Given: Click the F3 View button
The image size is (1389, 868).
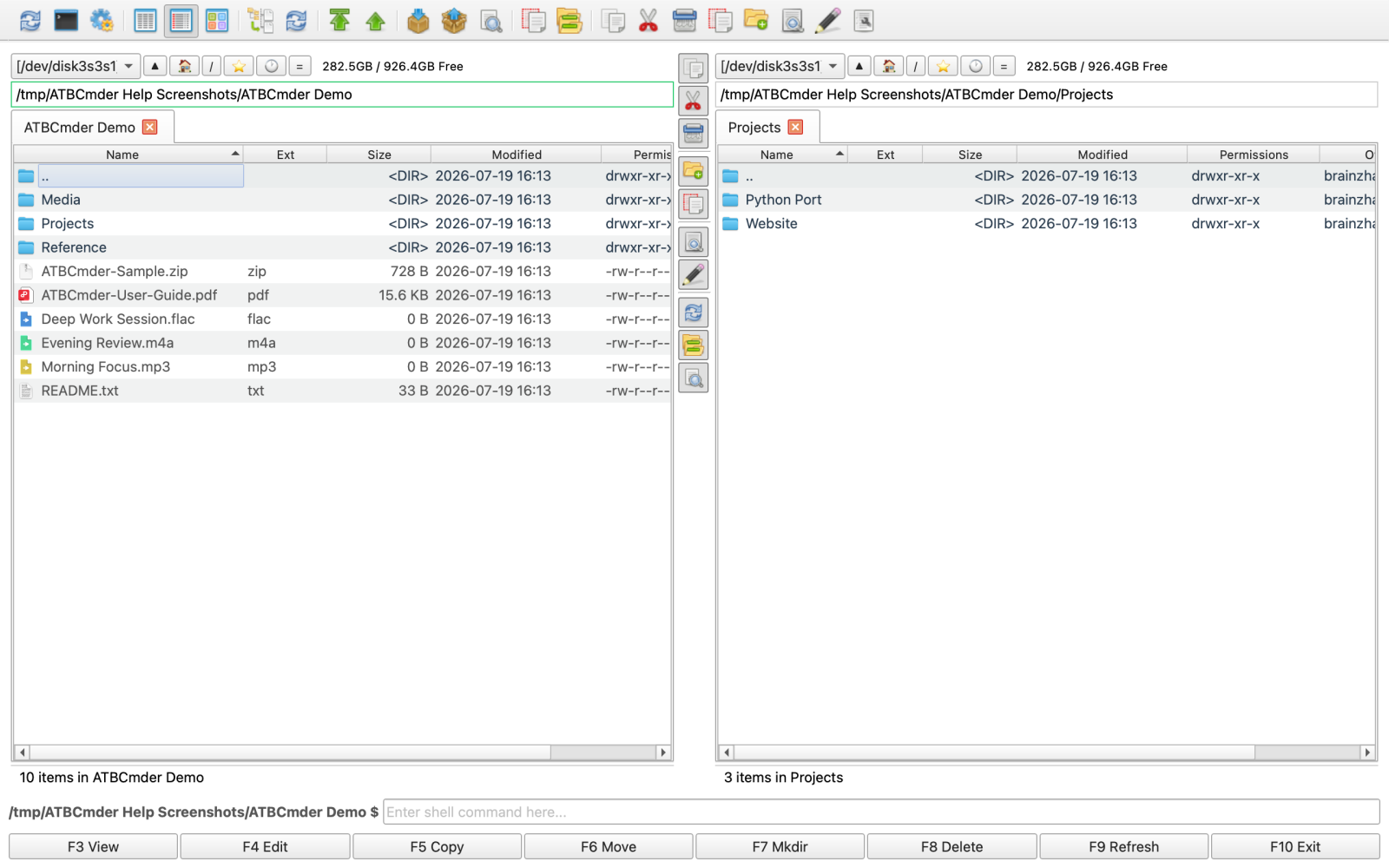Looking at the screenshot, I should pos(93,846).
